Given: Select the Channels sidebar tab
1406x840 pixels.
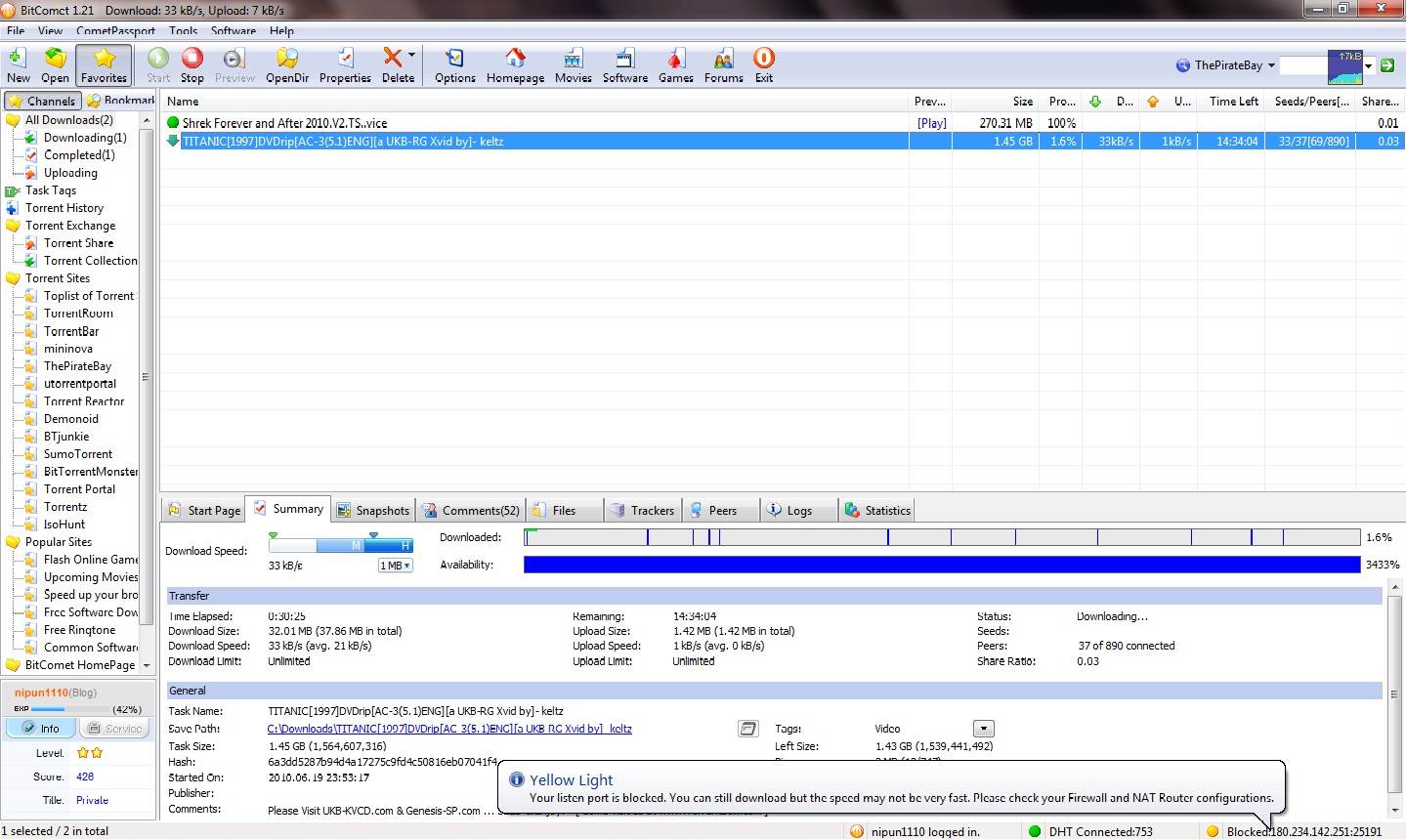Looking at the screenshot, I should (42, 101).
